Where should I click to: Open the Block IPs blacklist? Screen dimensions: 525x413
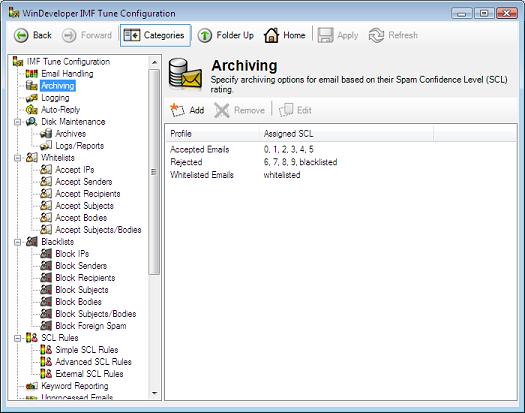pyautogui.click(x=72, y=254)
